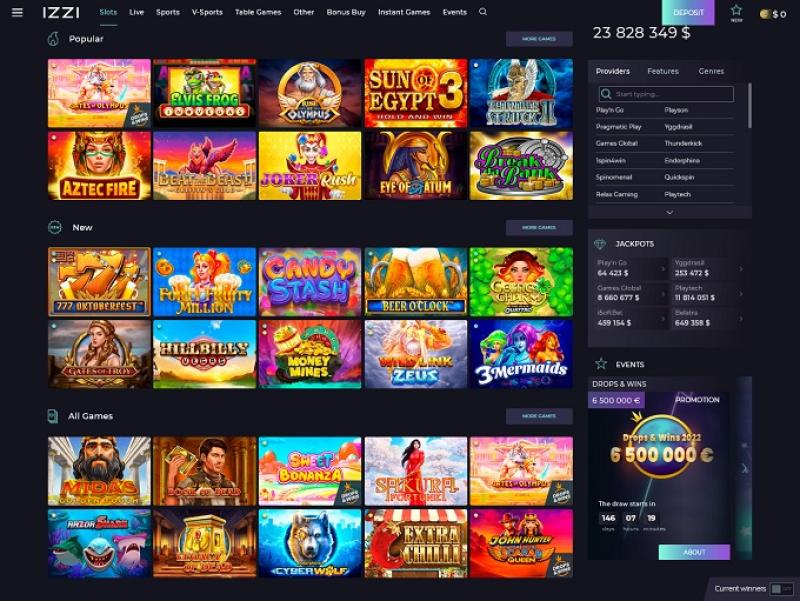Click the IZZI logo
This screenshot has height=601, width=800.
61,12
